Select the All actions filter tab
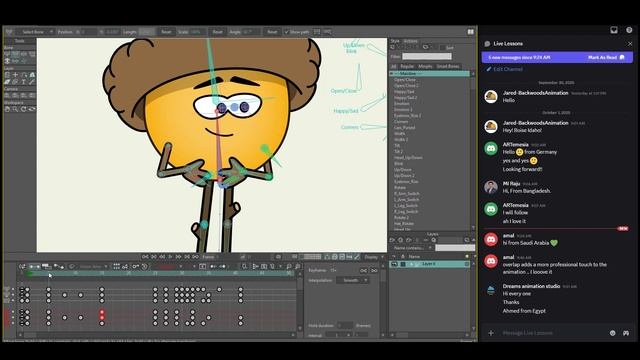This screenshot has width=640, height=360. click(x=393, y=66)
